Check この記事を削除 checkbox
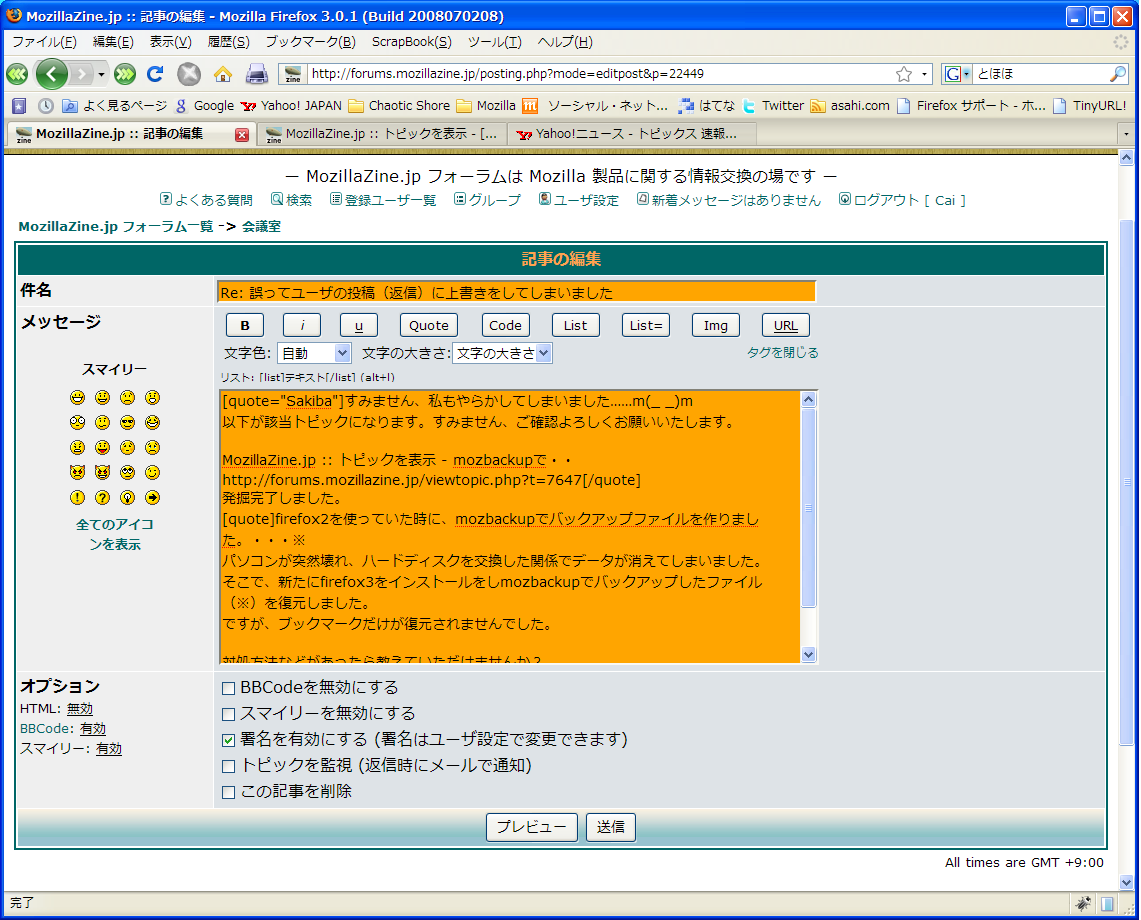 click(228, 793)
